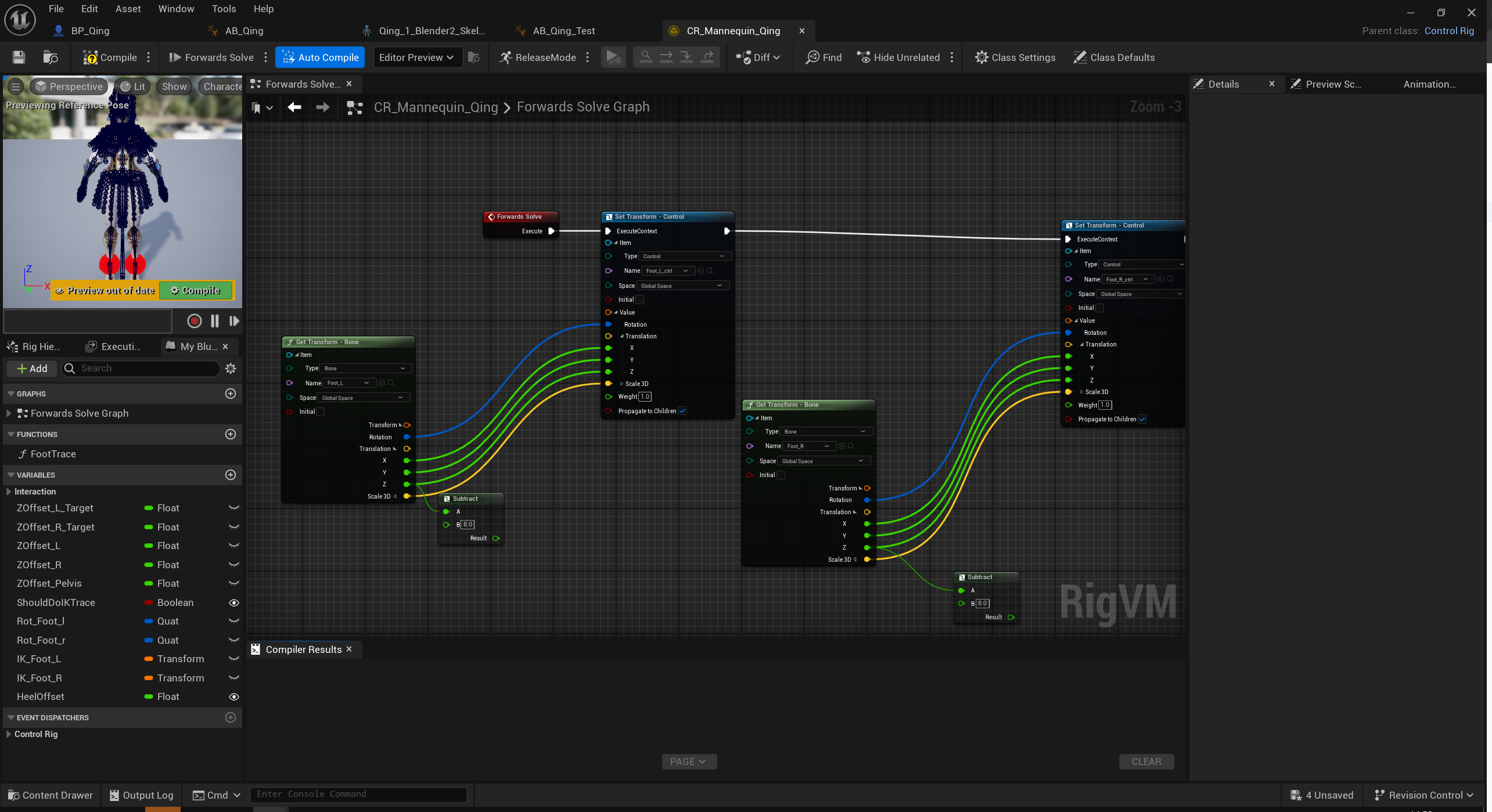This screenshot has width=1492, height=812.
Task: Click the record button in preview
Action: click(x=195, y=321)
